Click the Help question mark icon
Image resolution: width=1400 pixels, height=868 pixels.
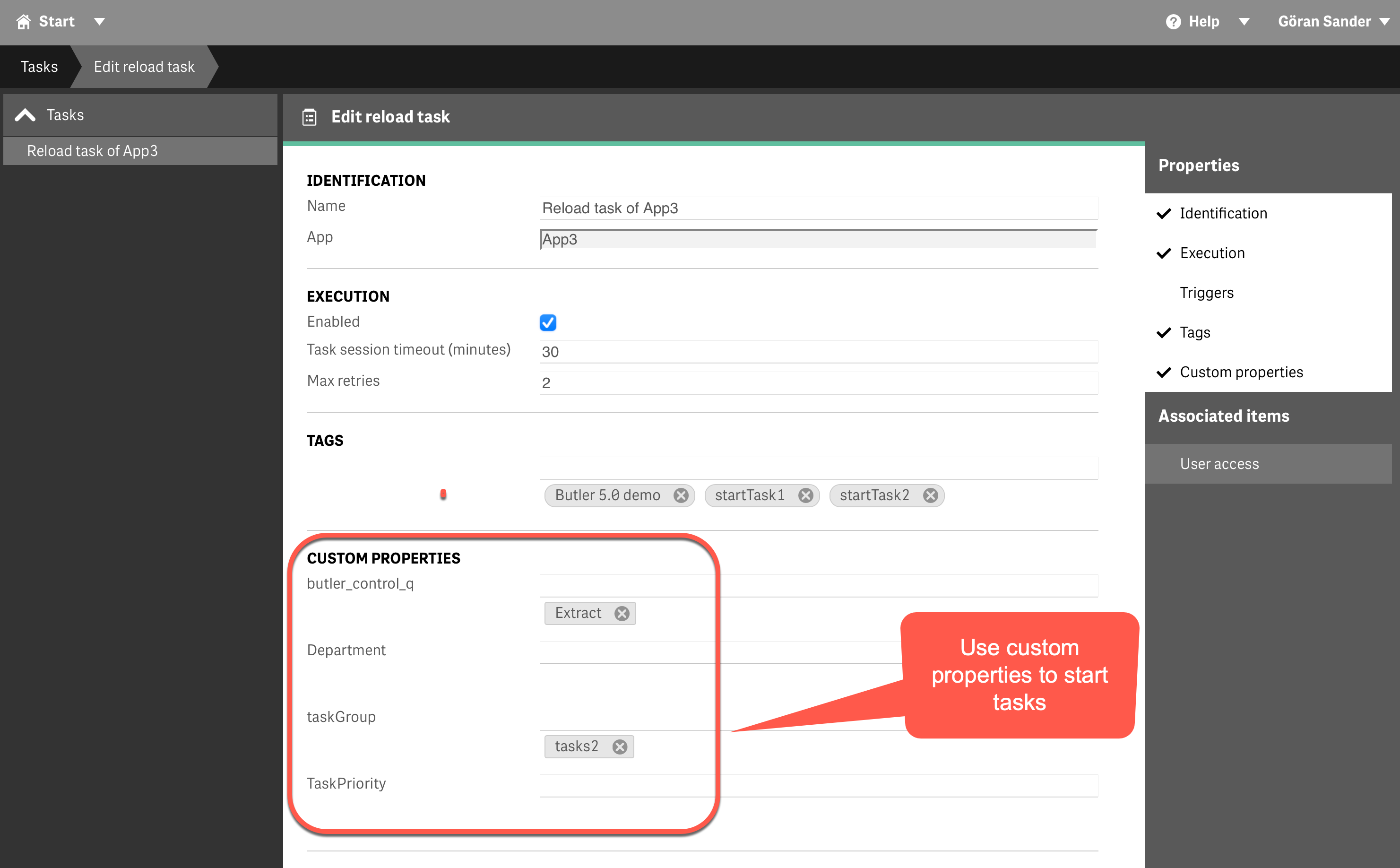coord(1173,22)
